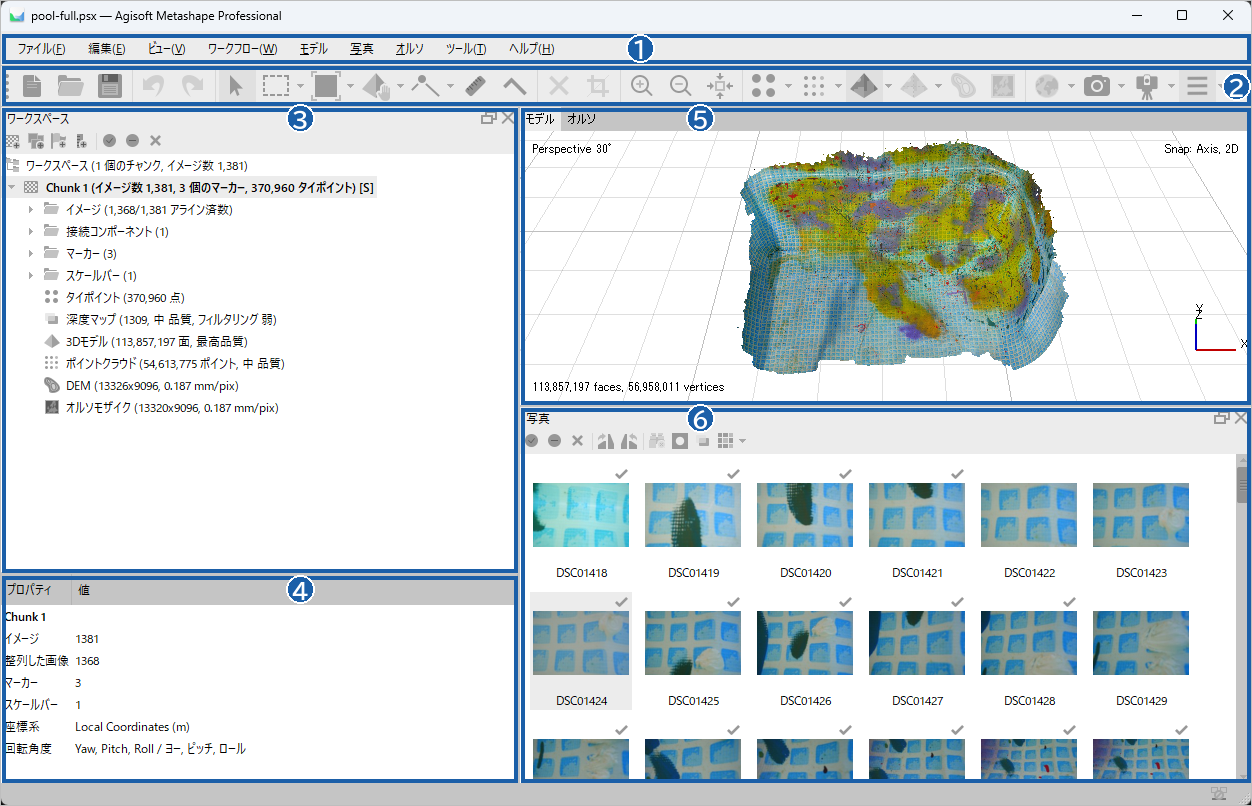Collapse the Chunk 1 tree node
The height and width of the screenshot is (806, 1252).
click(x=11, y=187)
